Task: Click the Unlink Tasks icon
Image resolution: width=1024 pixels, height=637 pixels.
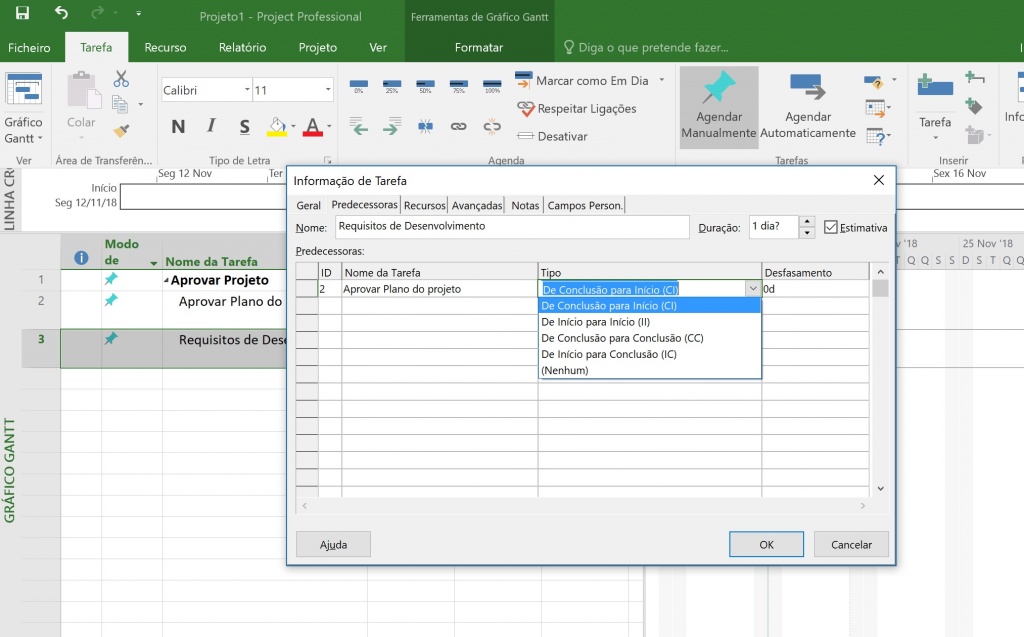Action: [492, 127]
